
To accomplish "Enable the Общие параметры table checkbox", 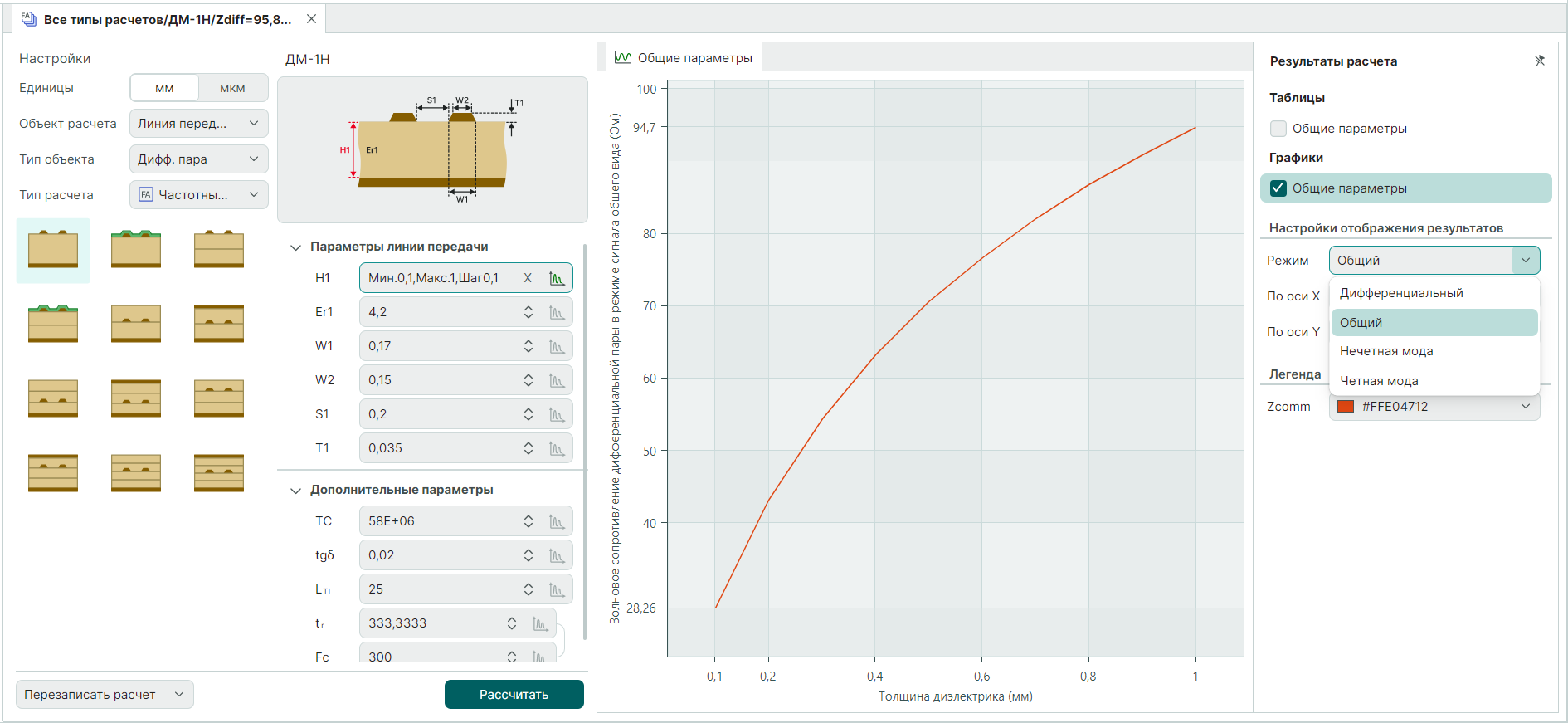I will click(1278, 129).
